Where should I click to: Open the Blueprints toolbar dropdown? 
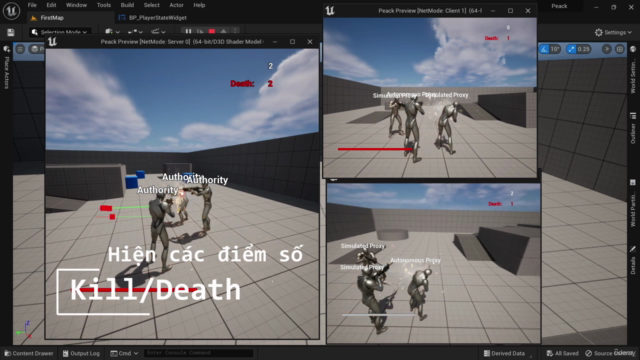pos(135,32)
